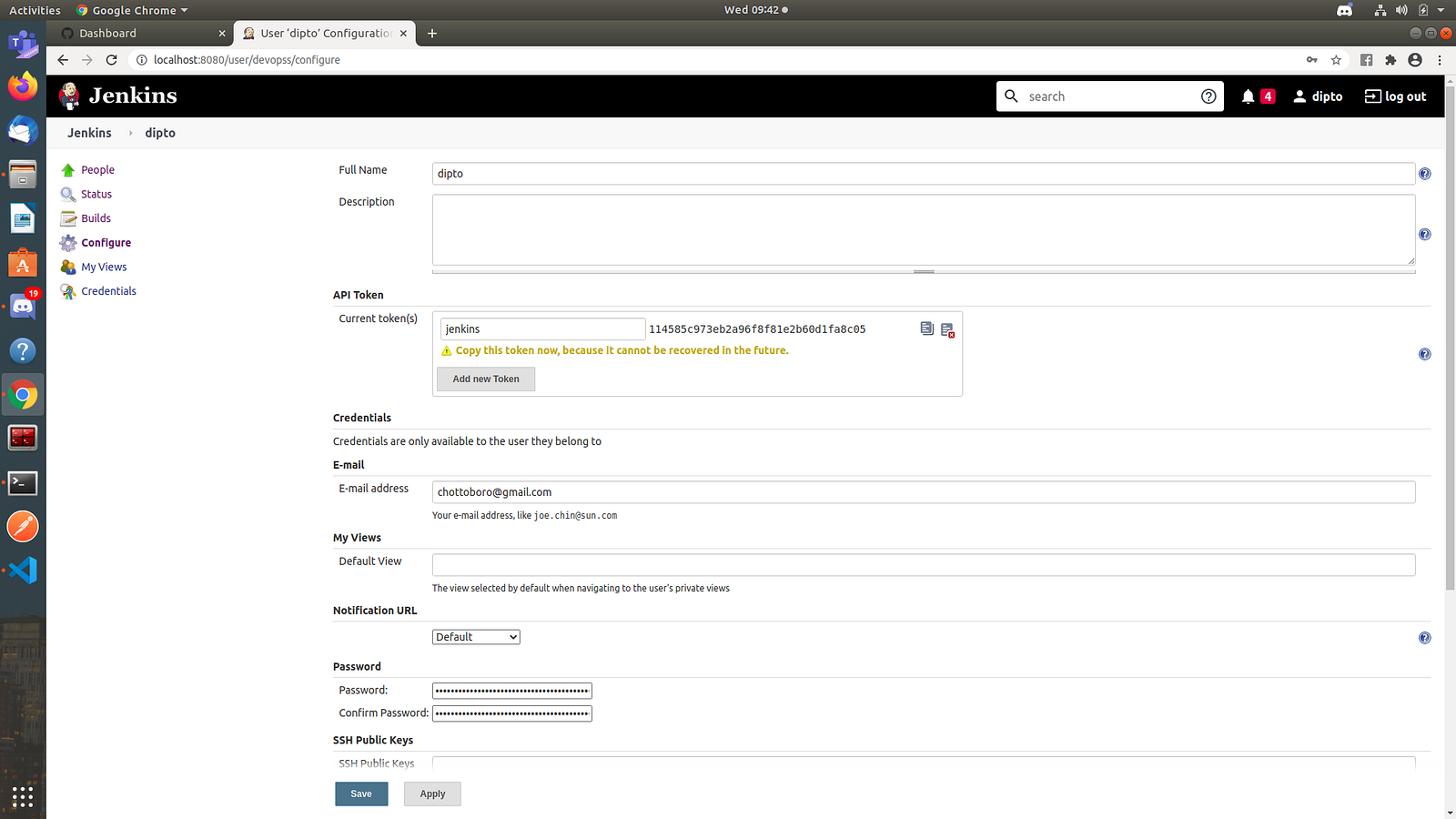Click the Configure gear icon in sidebar
1456x819 pixels.
coord(68,243)
